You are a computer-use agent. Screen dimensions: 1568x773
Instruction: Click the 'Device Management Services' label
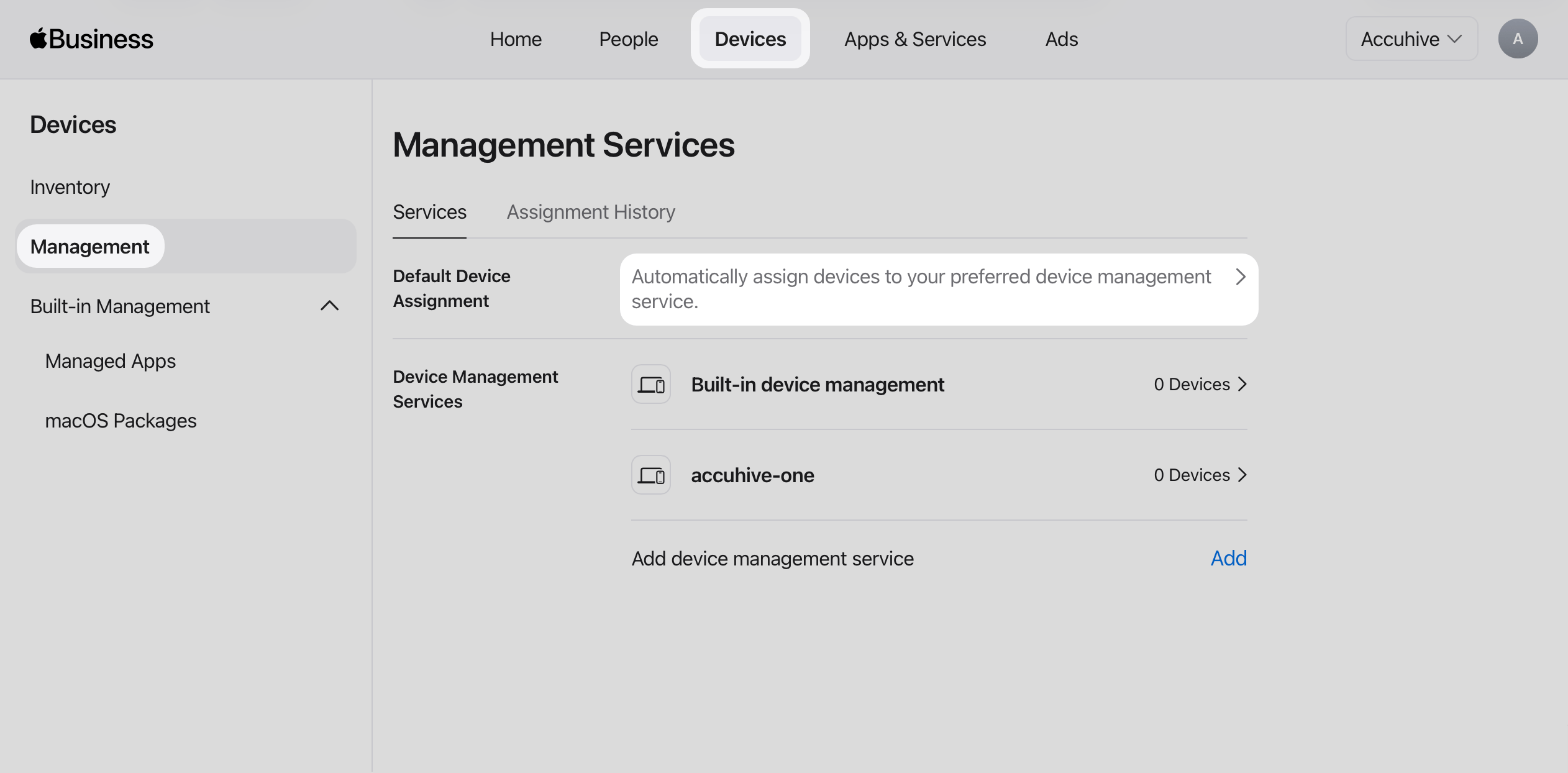point(475,389)
